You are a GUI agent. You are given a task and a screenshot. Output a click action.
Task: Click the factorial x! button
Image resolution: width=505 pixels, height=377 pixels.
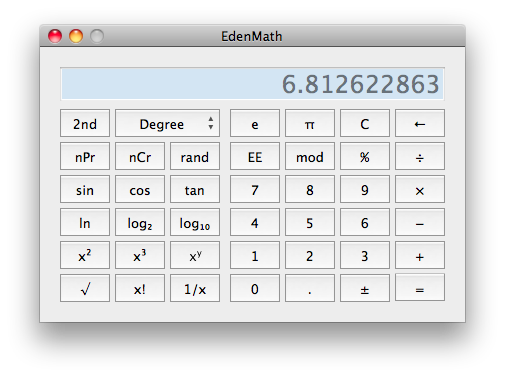coord(140,288)
